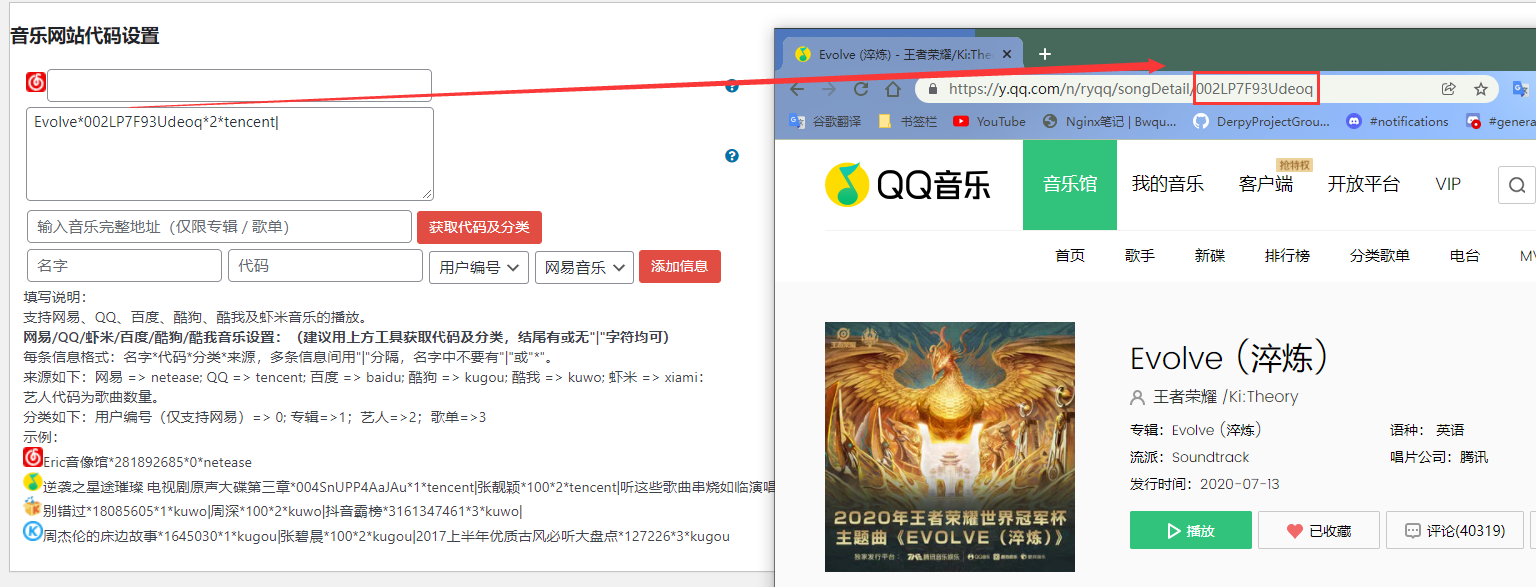Viewport: 1536px width, 587px height.
Task: Bookmark this page with the star icon
Action: 1481,89
